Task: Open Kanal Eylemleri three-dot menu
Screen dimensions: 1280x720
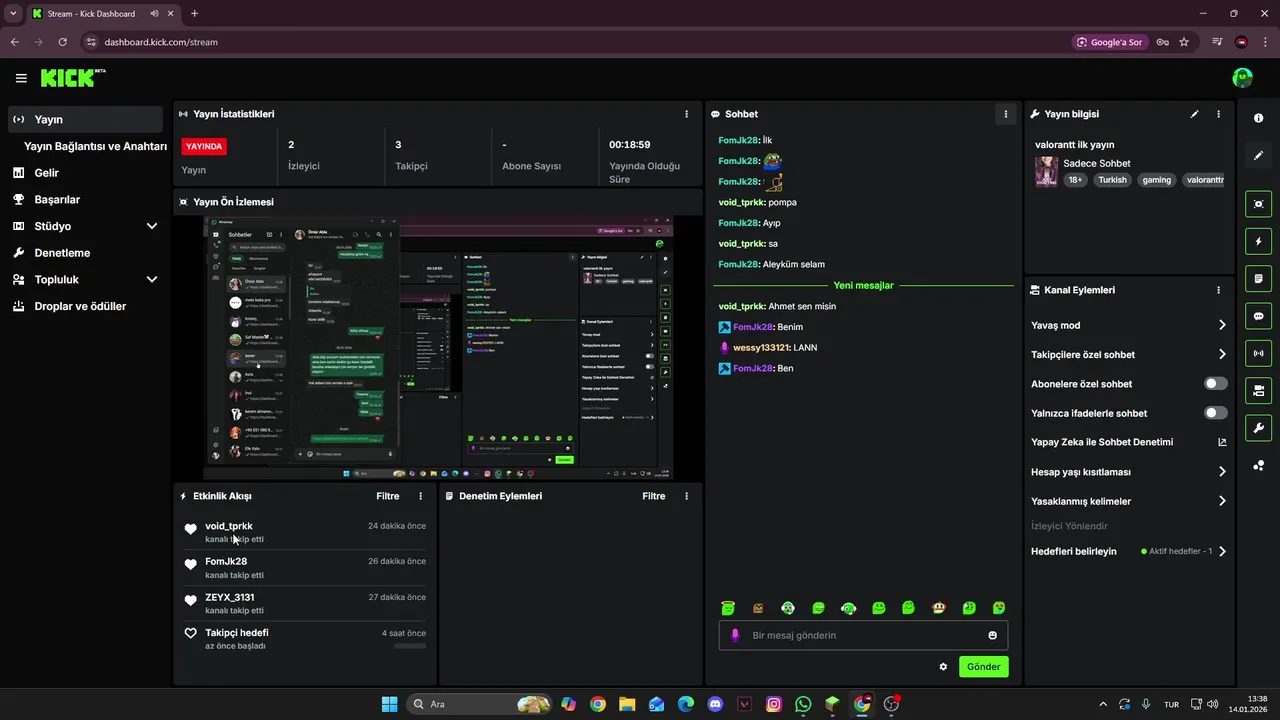Action: coord(1218,290)
